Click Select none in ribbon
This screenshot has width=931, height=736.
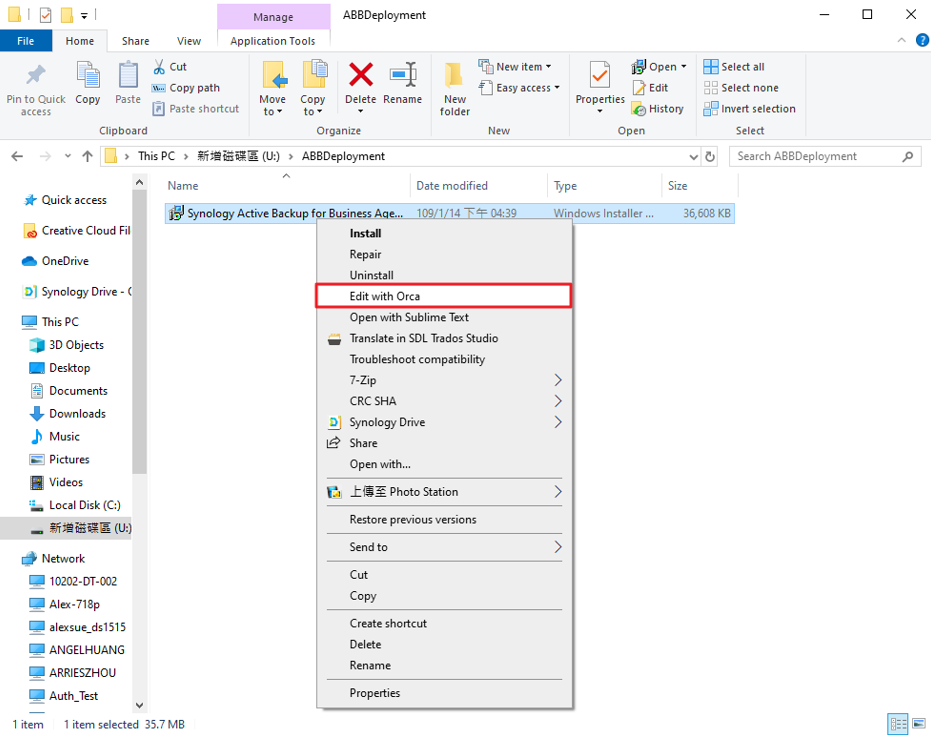pos(741,88)
